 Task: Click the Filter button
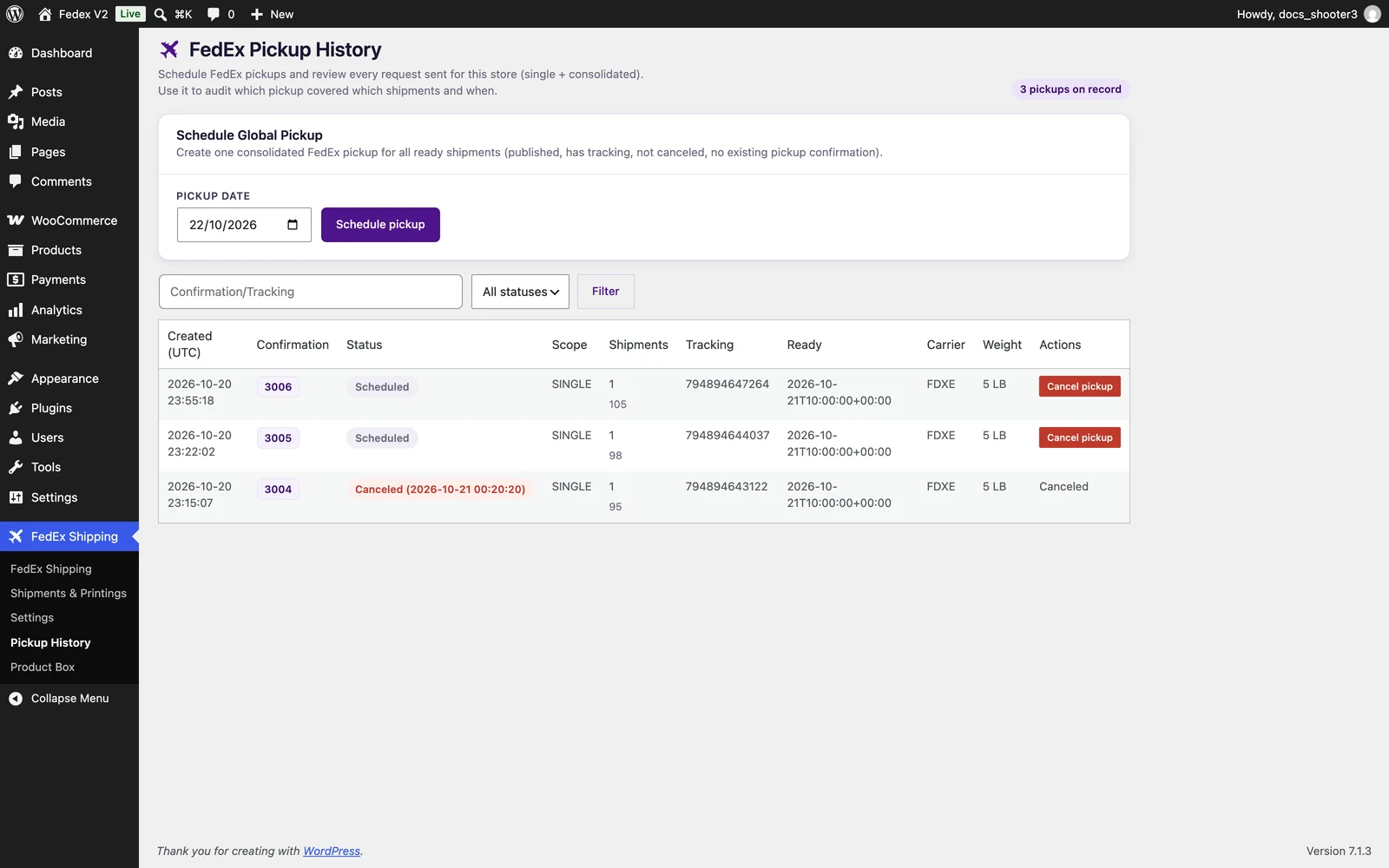pos(606,292)
